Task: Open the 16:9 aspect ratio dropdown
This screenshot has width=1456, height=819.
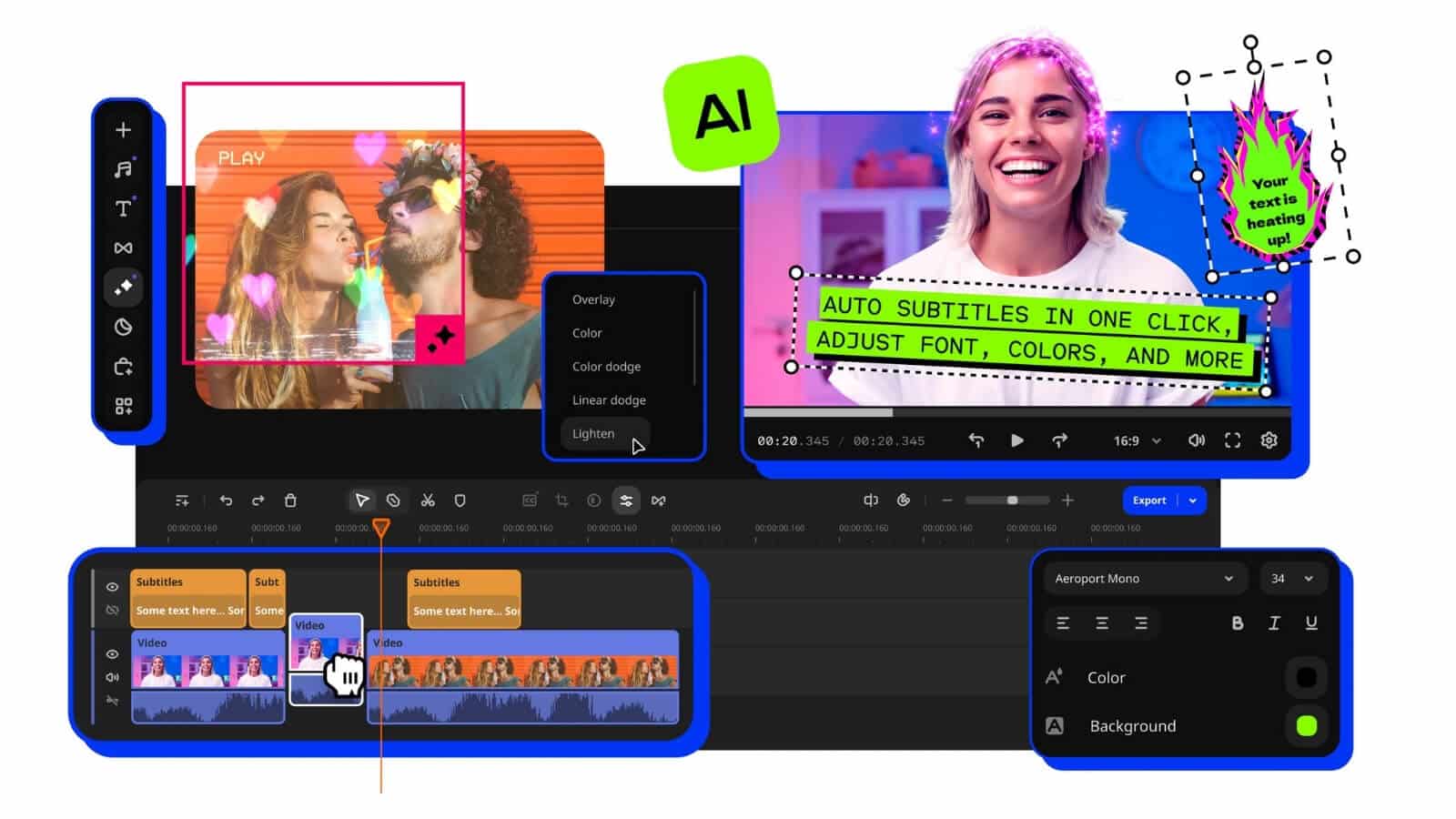Action: [x=1137, y=440]
